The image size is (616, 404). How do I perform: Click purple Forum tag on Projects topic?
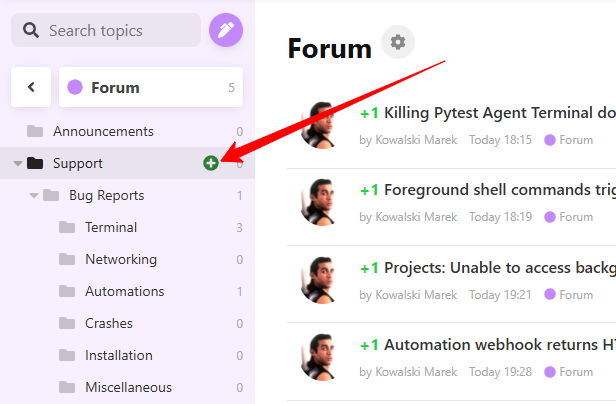tap(568, 294)
